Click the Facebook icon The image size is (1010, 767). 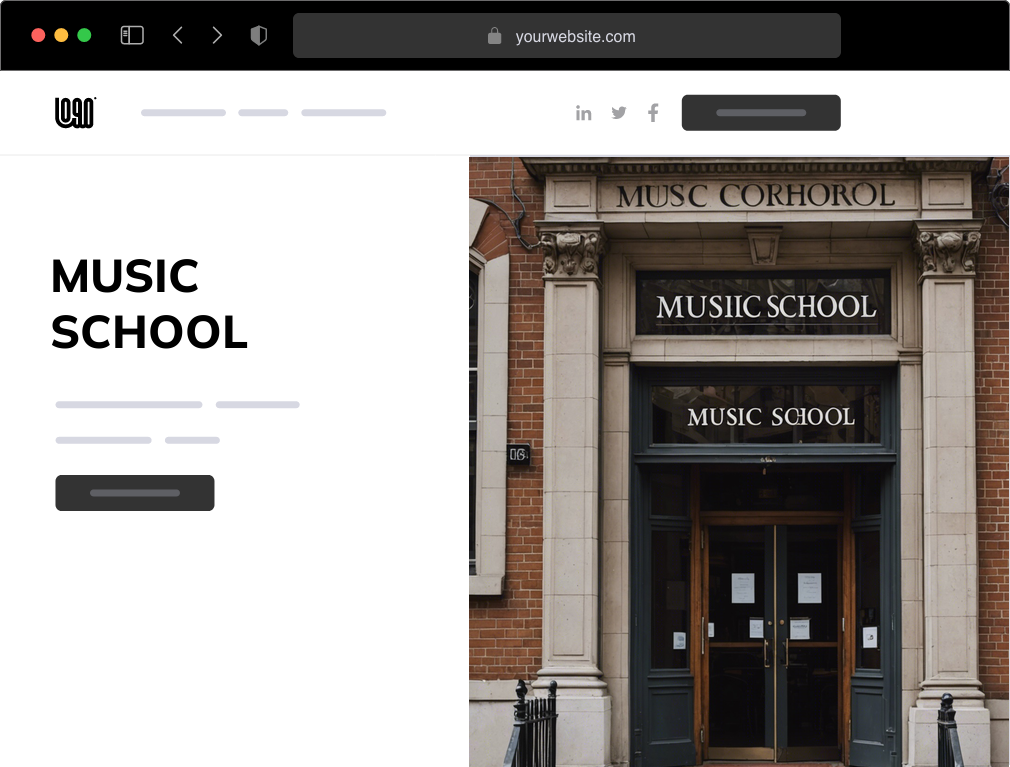pyautogui.click(x=653, y=113)
